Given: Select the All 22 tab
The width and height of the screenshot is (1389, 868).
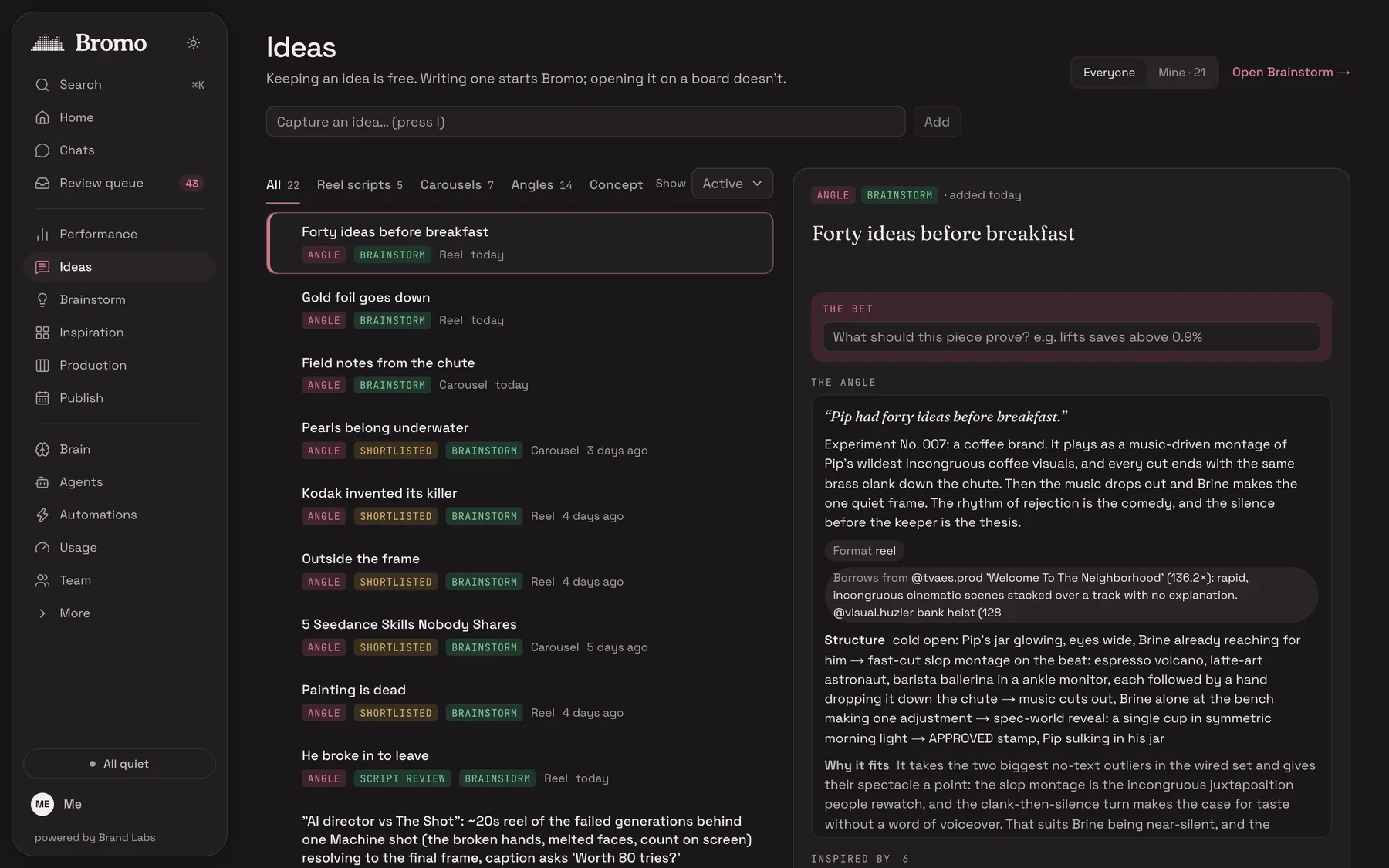Looking at the screenshot, I should click(282, 185).
